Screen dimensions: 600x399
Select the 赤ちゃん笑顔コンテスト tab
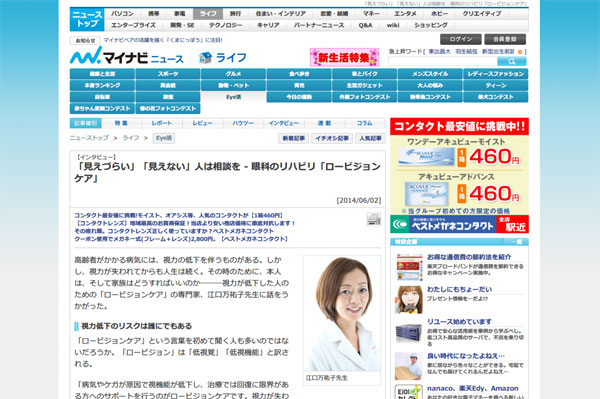click(x=102, y=109)
